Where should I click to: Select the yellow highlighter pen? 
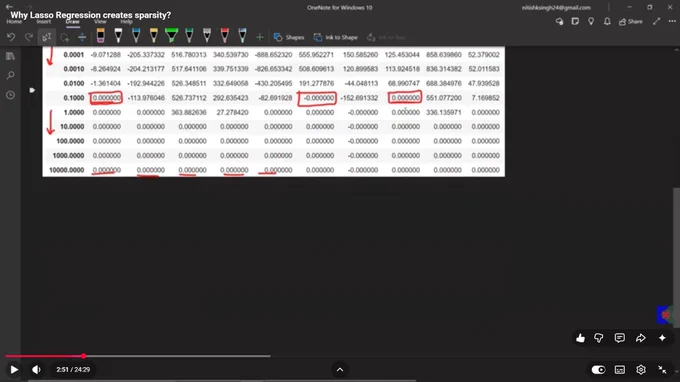click(x=154, y=36)
